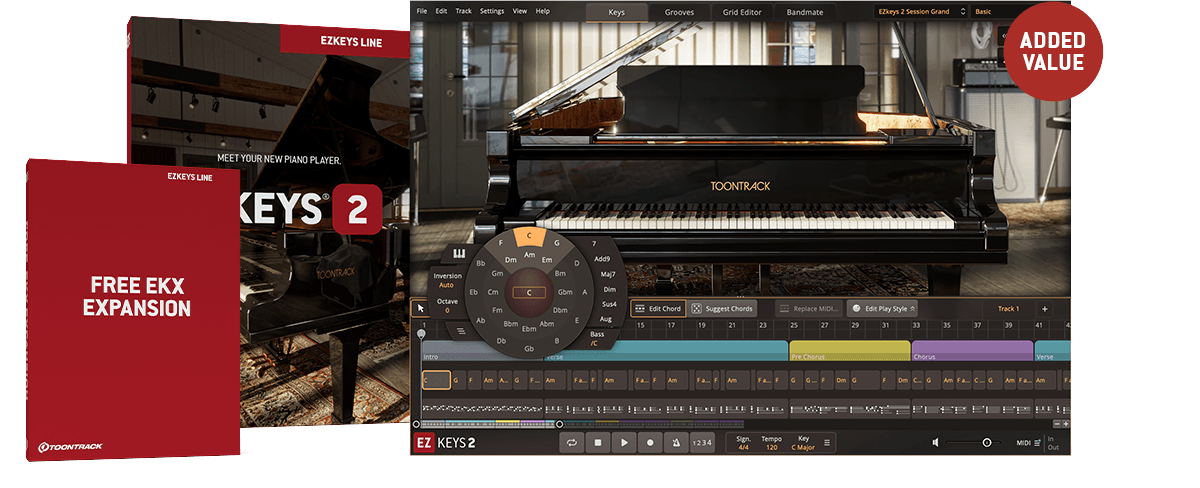The height and width of the screenshot is (488, 1200).
Task: Open the Edit menu
Action: click(x=442, y=11)
